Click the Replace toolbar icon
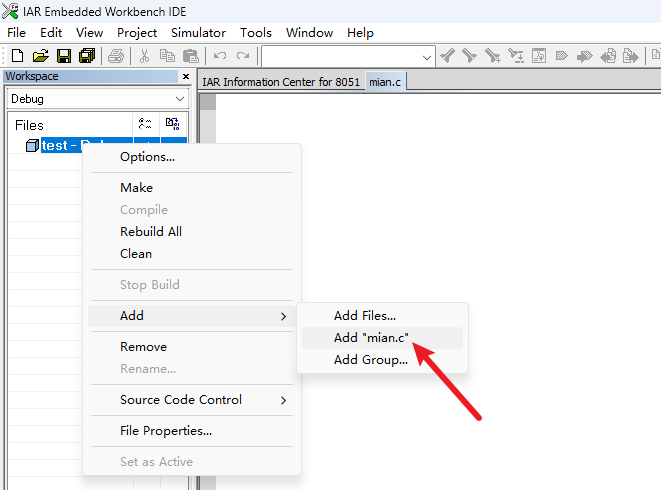 [x=516, y=56]
